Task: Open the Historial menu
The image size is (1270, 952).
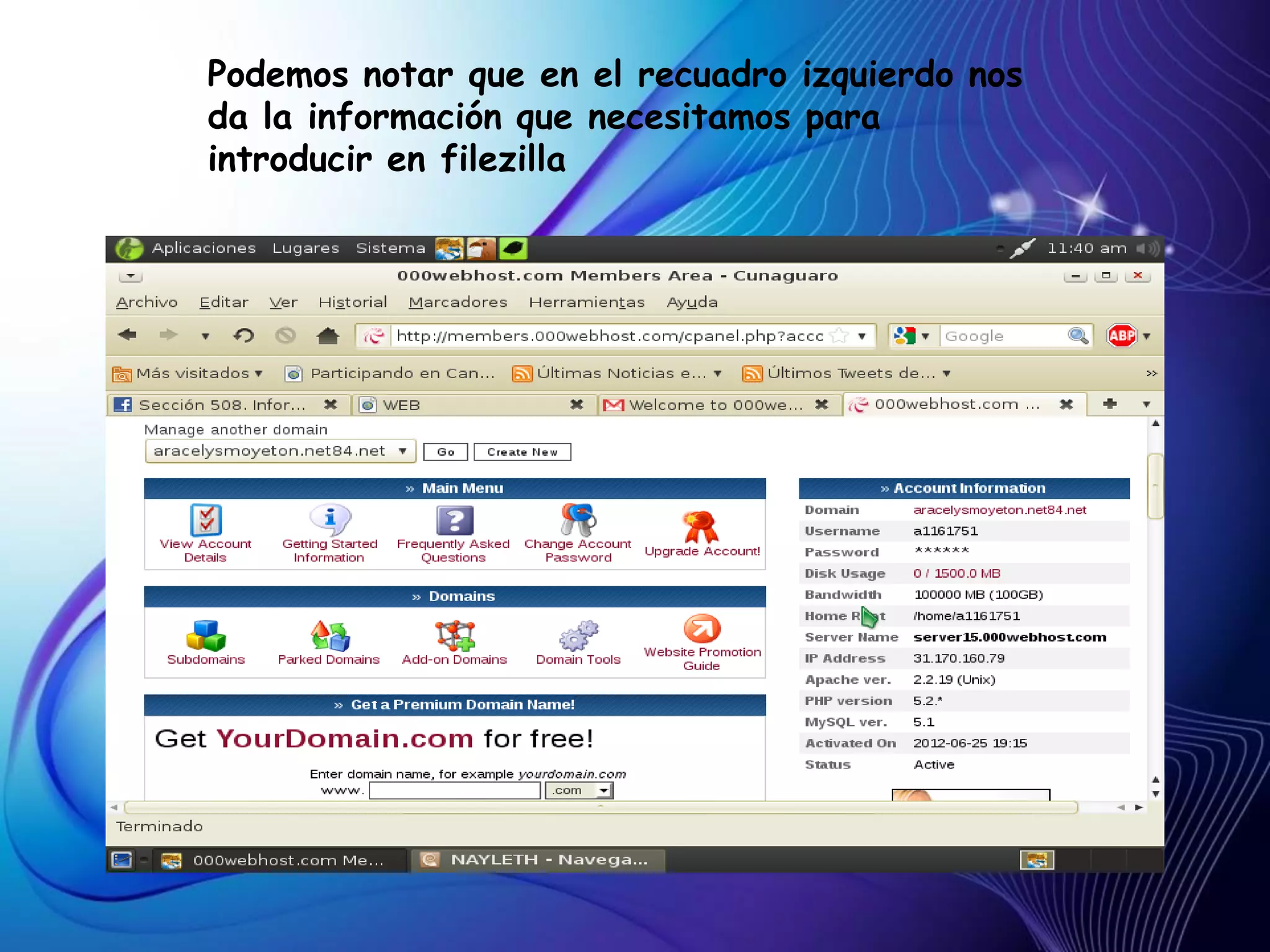Action: (x=353, y=302)
